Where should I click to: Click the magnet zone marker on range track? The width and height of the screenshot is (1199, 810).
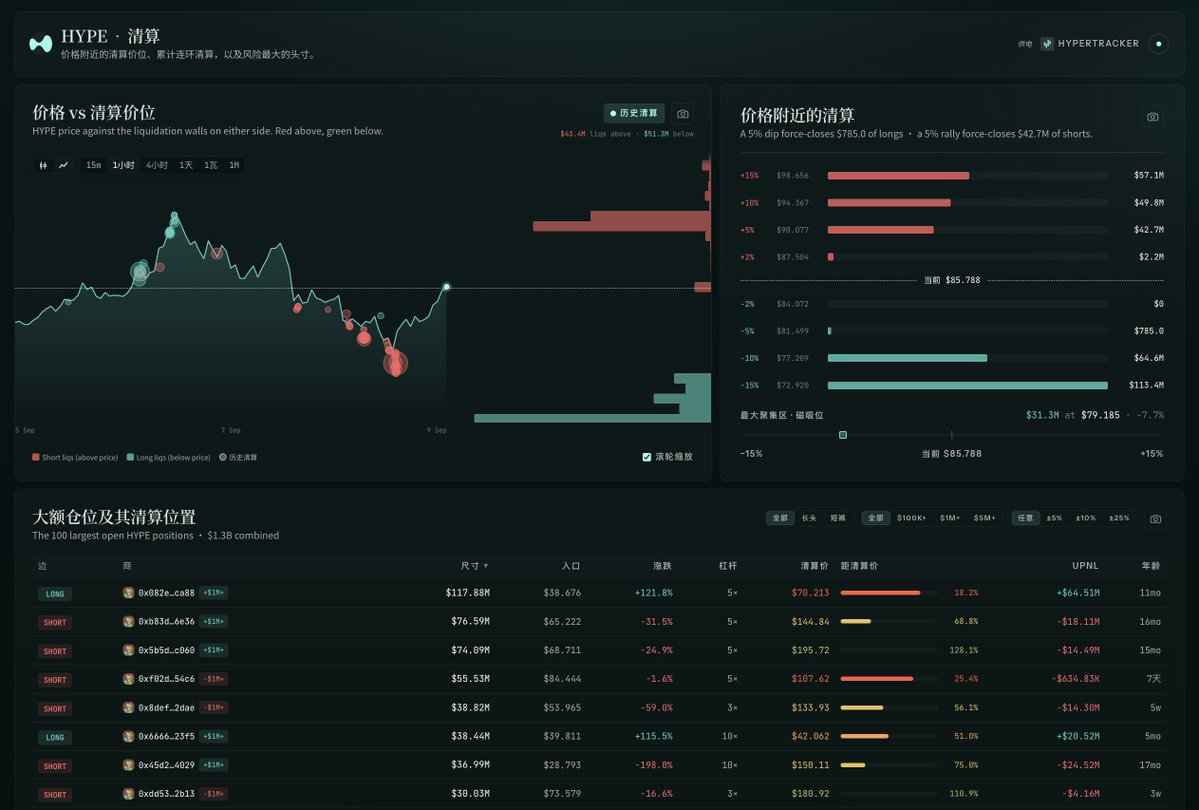pyautogui.click(x=843, y=435)
